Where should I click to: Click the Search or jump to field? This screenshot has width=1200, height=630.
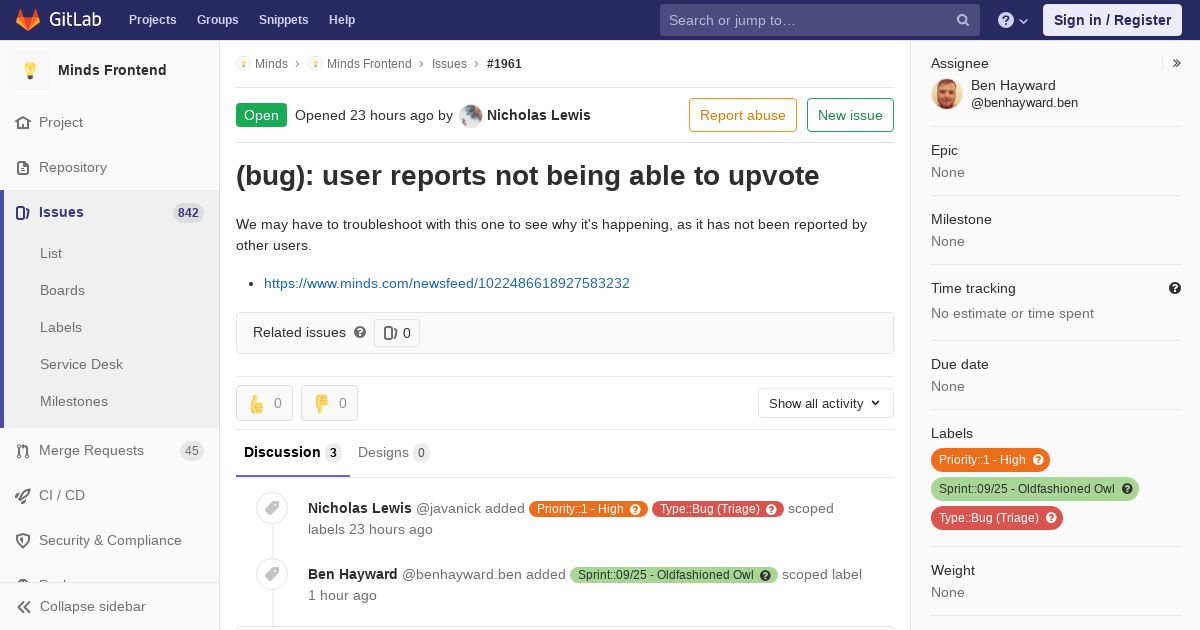point(820,20)
